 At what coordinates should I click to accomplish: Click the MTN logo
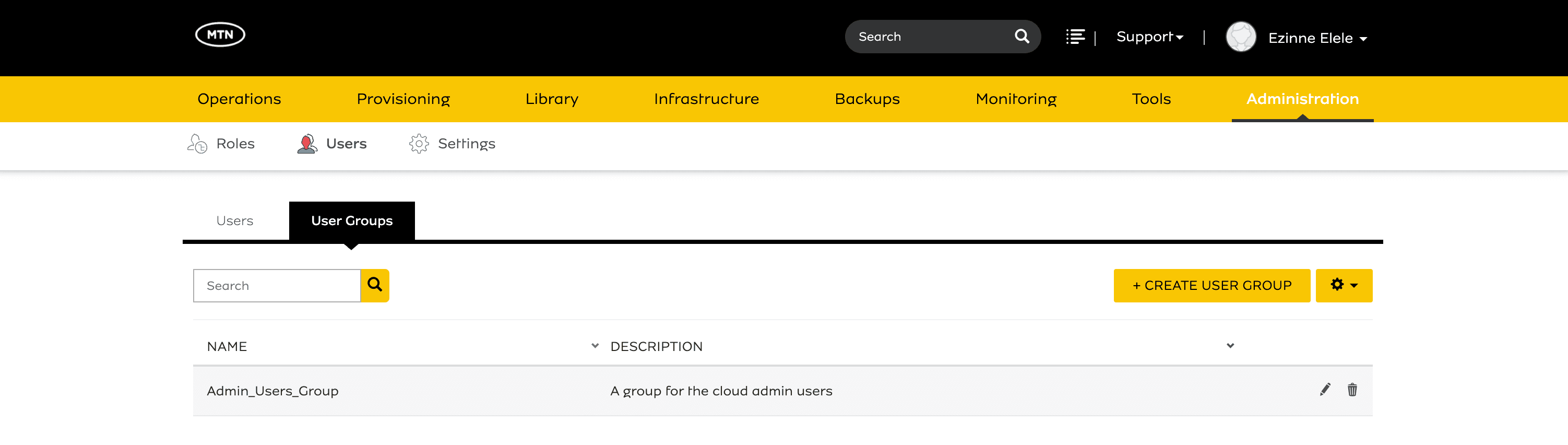click(x=220, y=34)
